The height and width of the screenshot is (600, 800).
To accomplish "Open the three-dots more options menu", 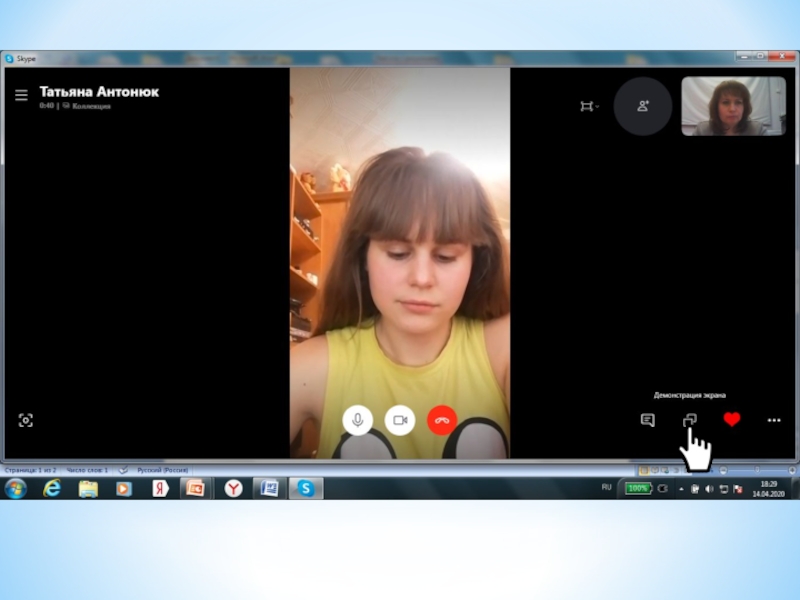I will point(774,421).
